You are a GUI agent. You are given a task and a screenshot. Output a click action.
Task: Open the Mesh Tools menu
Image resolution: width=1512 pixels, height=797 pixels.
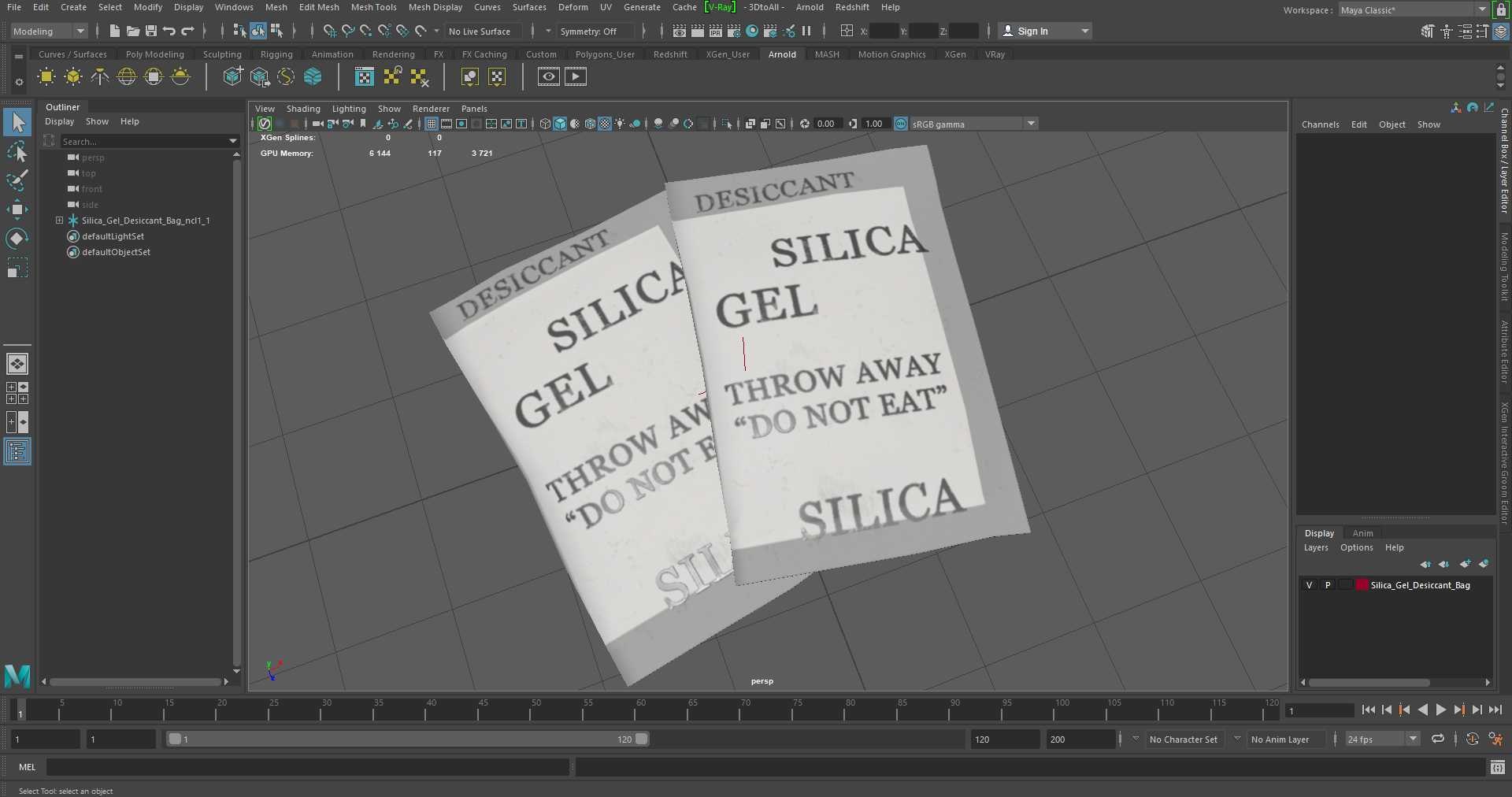[x=373, y=7]
